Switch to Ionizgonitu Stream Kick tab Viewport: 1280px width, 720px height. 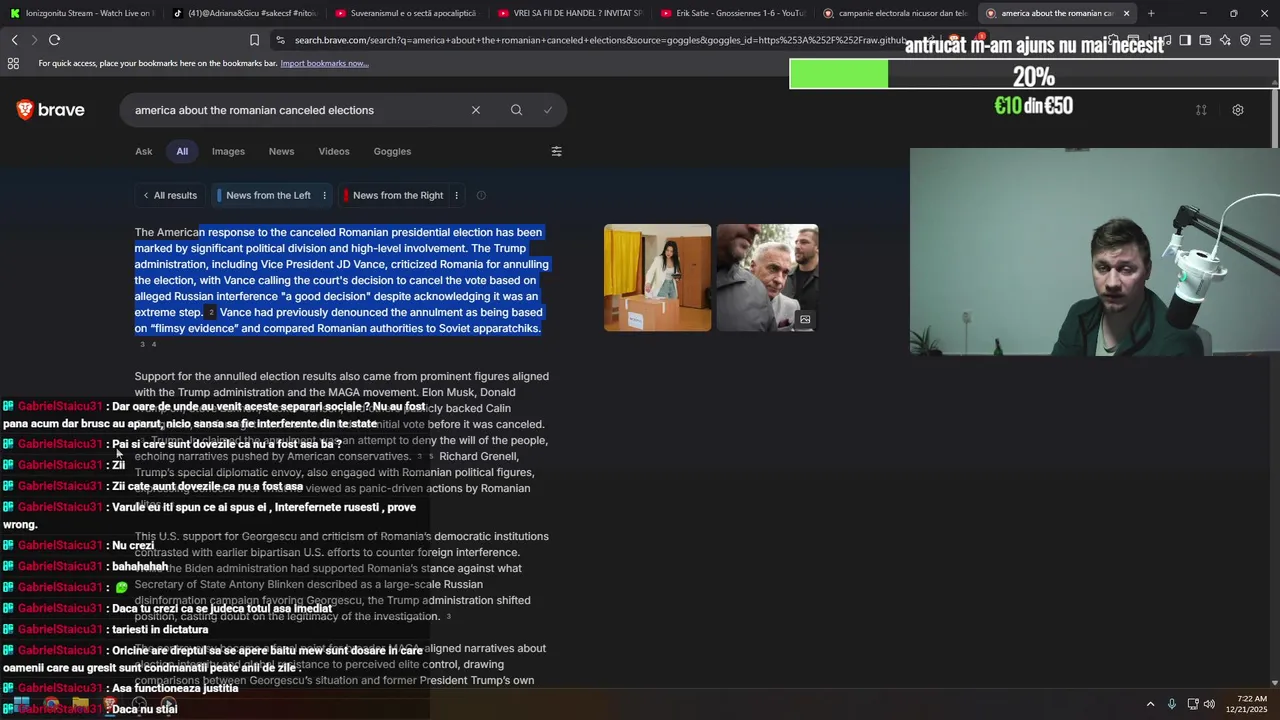(80, 13)
